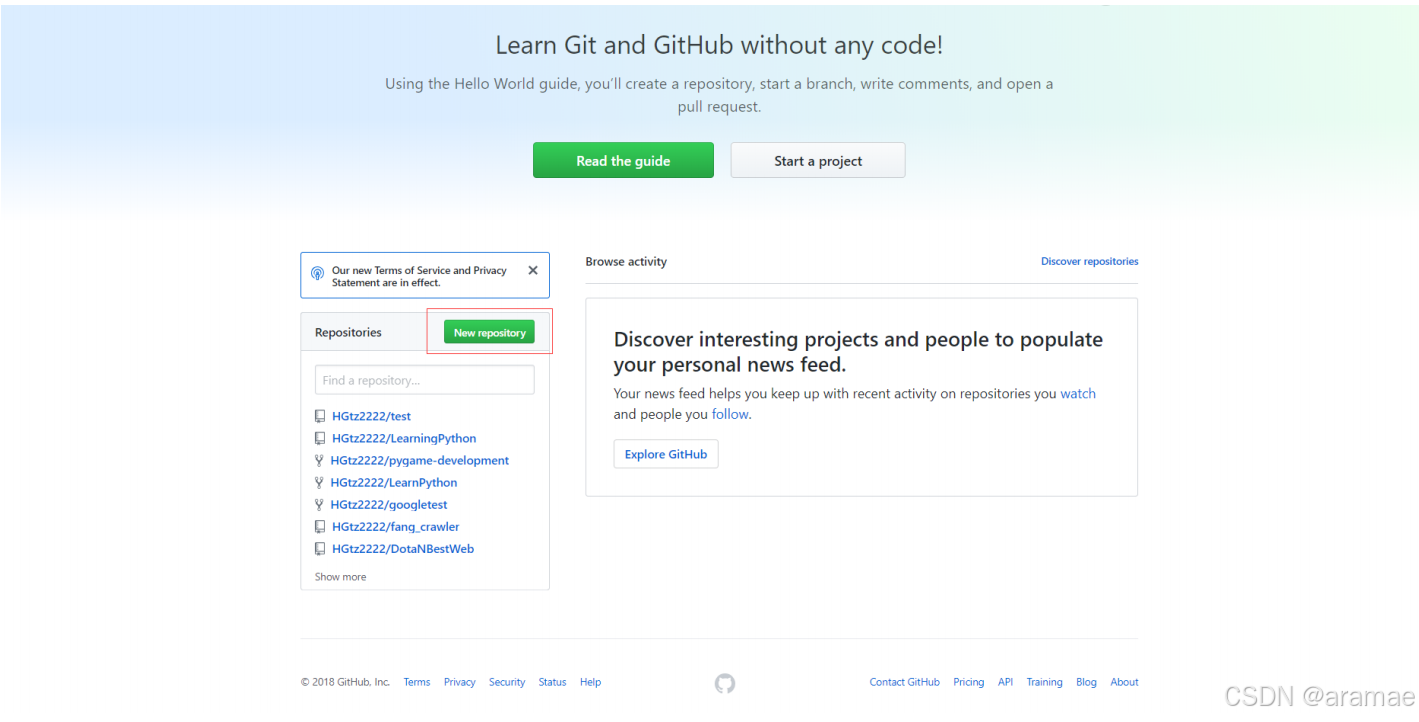Select the Browse activity heading
This screenshot has width=1419, height=722.
[x=626, y=262]
